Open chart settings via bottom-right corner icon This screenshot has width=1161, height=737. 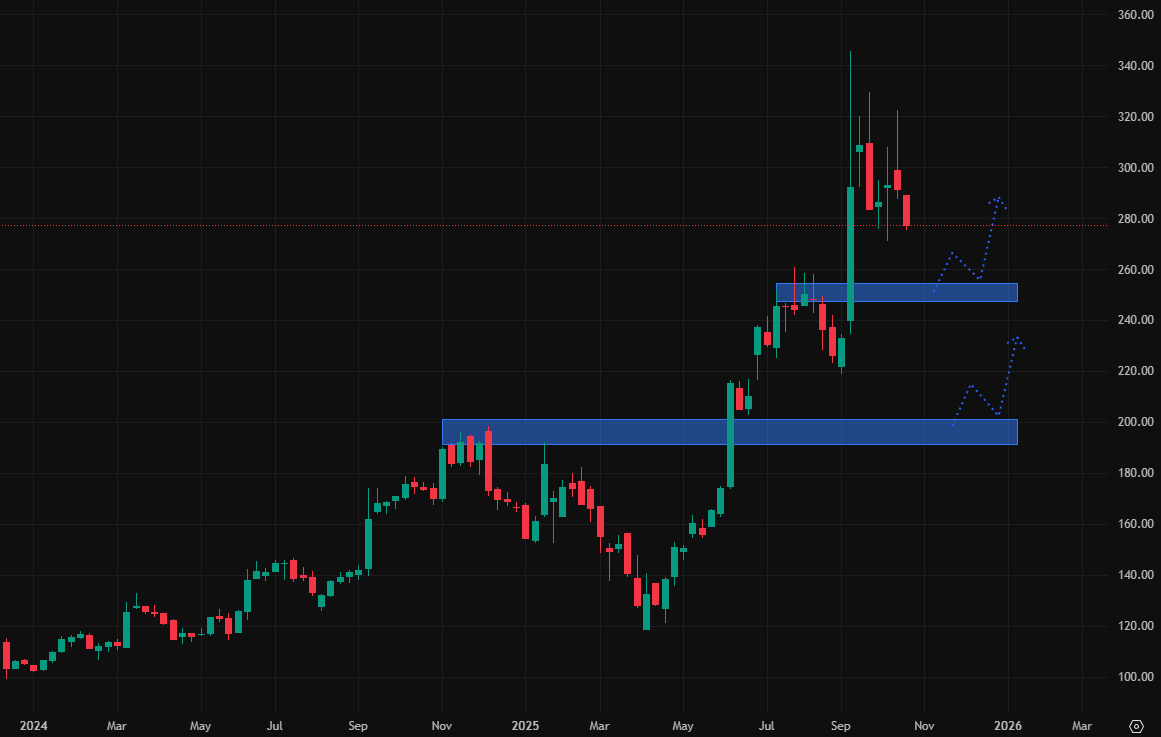(x=1135, y=726)
